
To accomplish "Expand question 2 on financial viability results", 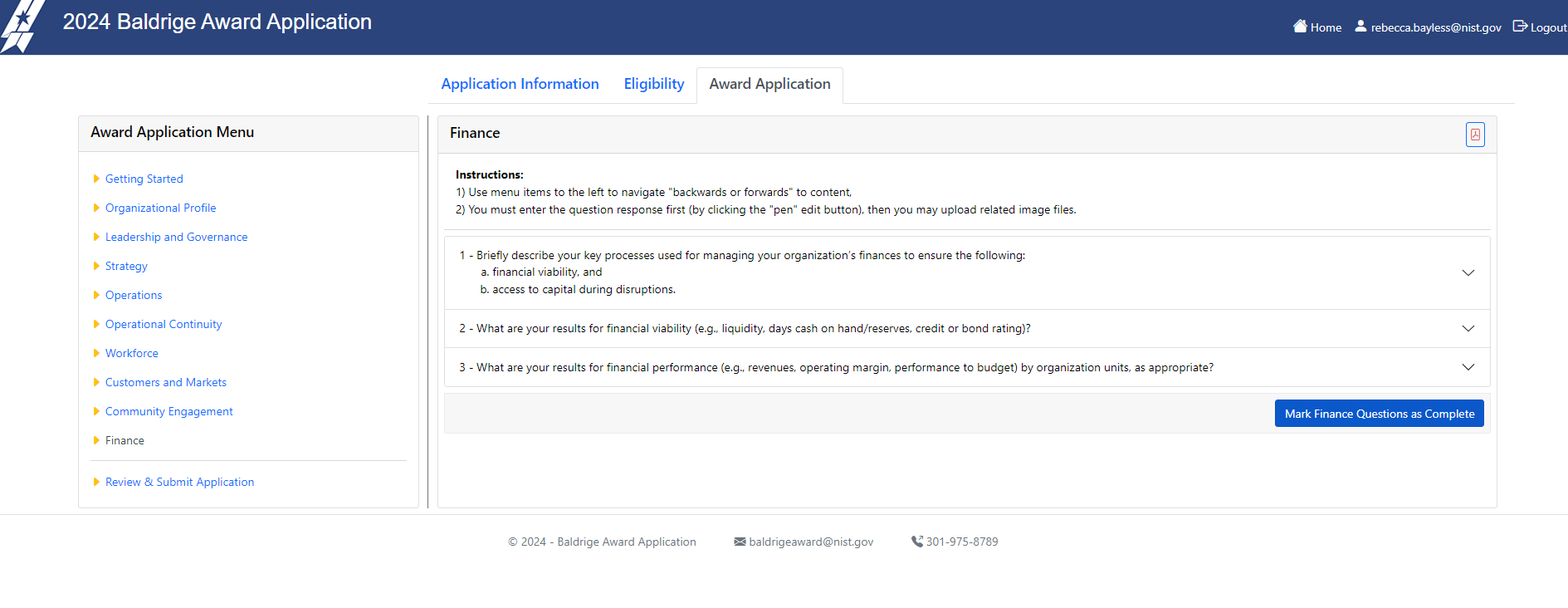I will click(x=1468, y=329).
